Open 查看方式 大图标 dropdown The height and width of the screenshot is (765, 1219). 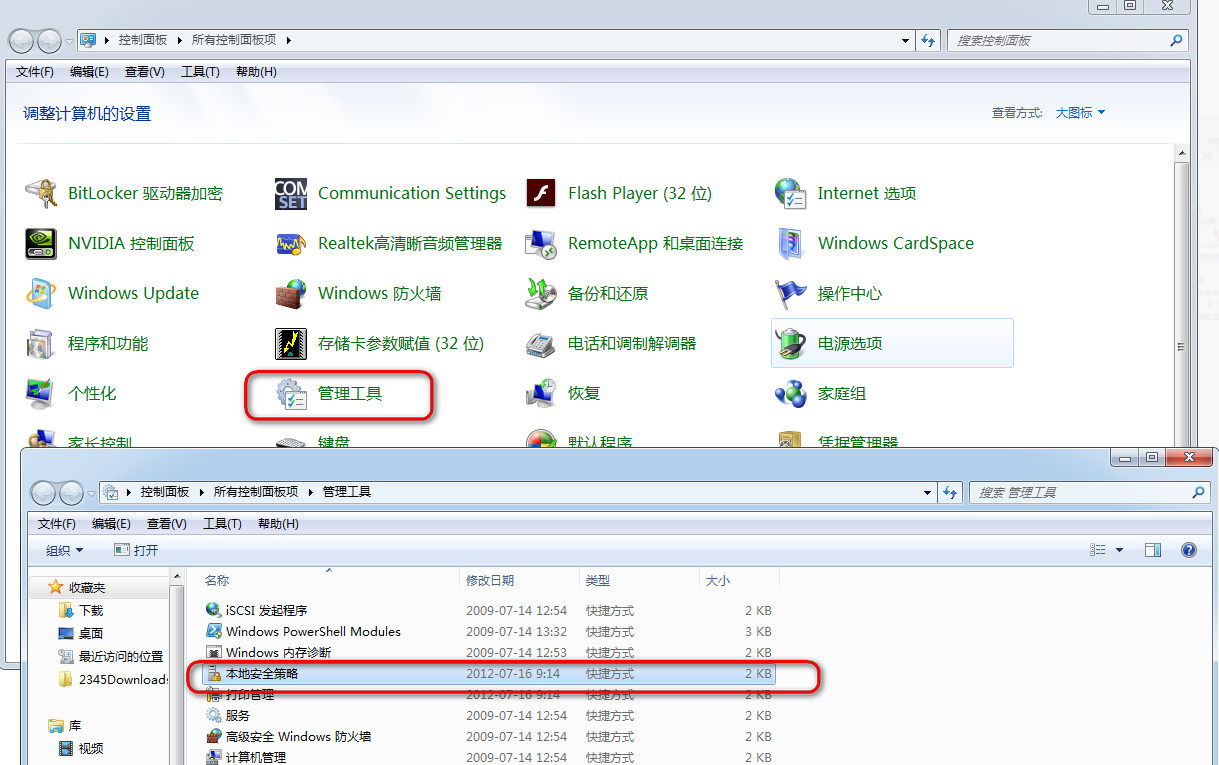click(1081, 113)
